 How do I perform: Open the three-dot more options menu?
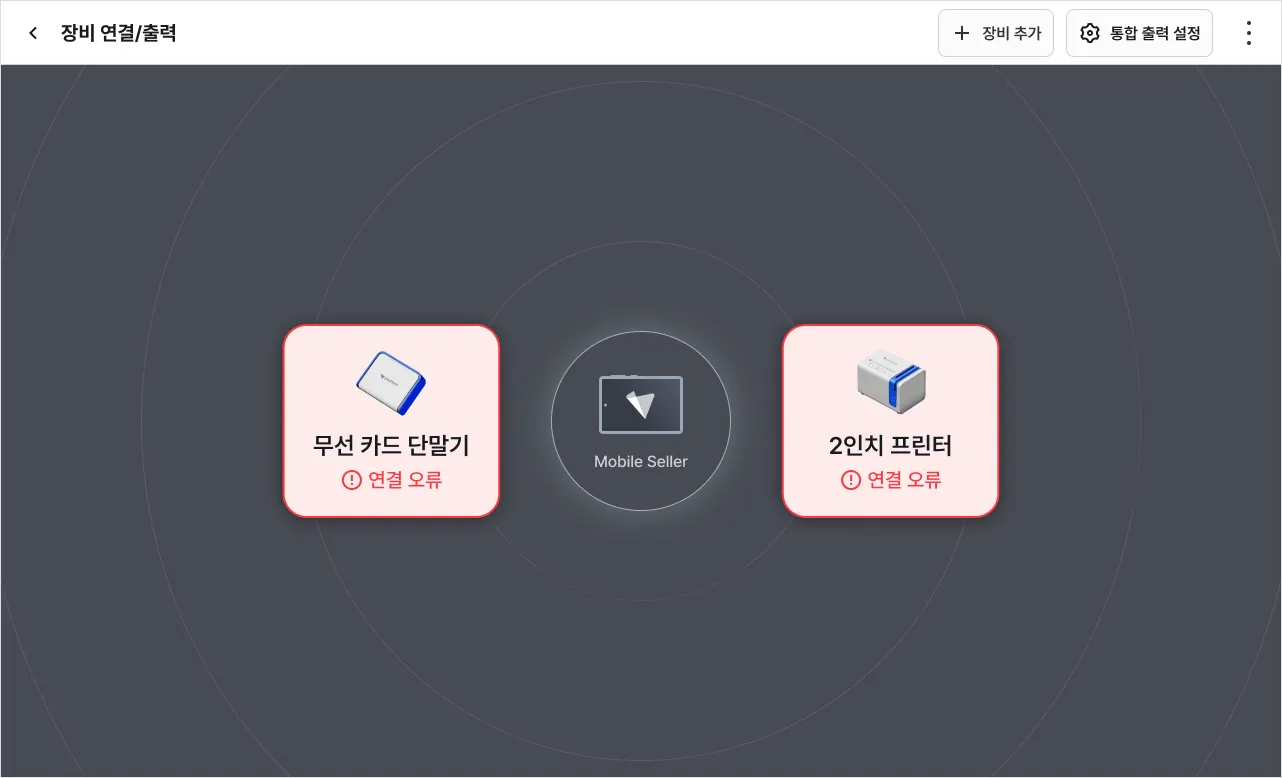tap(1248, 33)
